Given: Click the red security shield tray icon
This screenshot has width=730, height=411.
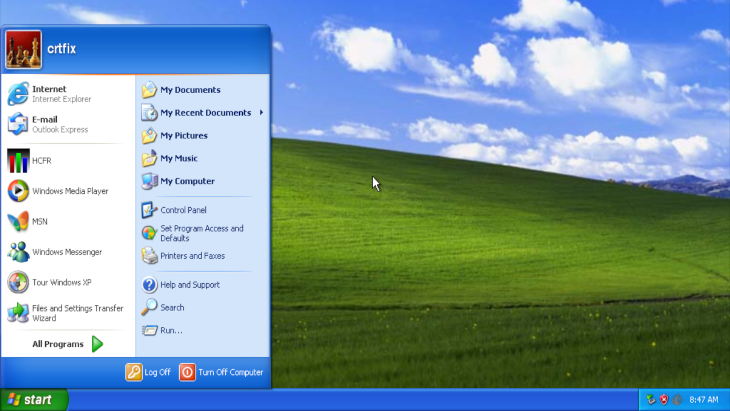Looking at the screenshot, I should 663,400.
